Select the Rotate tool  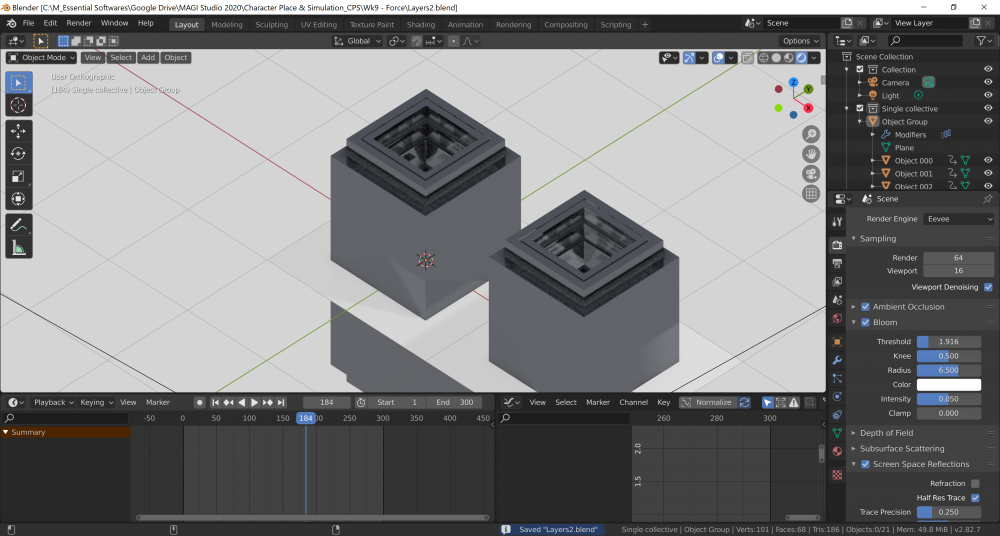18,154
